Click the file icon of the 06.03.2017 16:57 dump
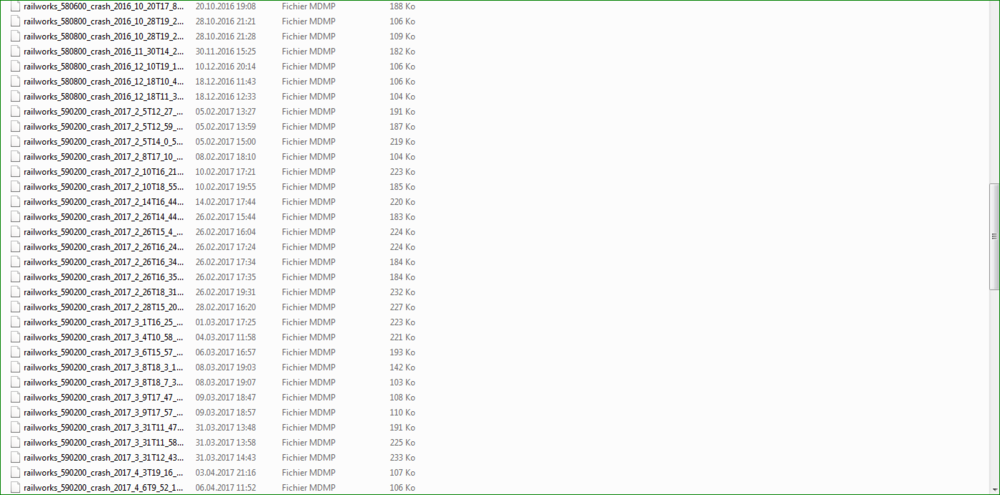This screenshot has height=495, width=1000. tap(15, 352)
